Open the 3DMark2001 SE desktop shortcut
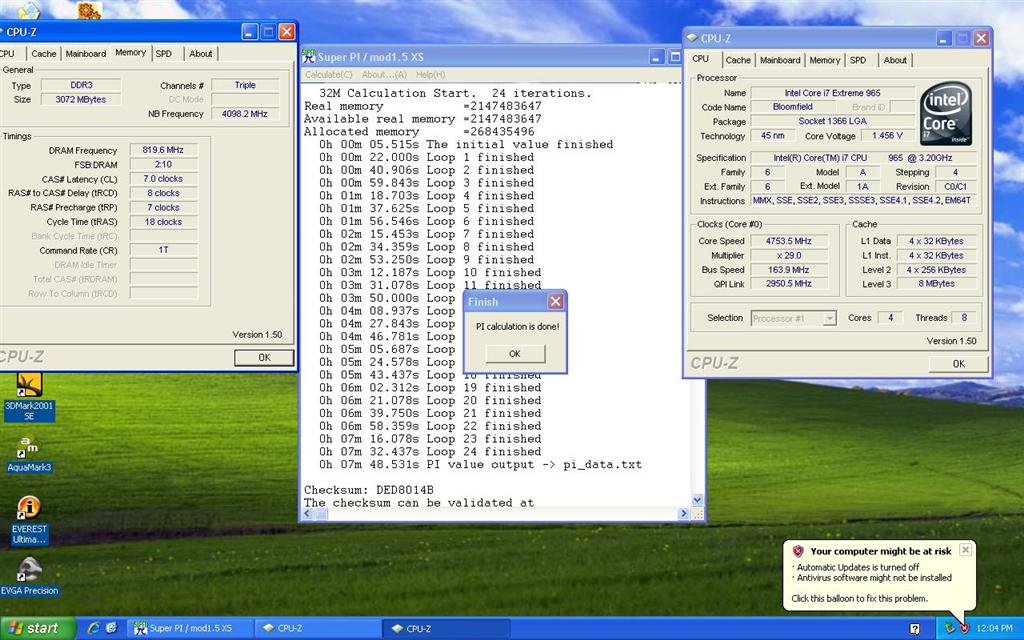 click(29, 397)
